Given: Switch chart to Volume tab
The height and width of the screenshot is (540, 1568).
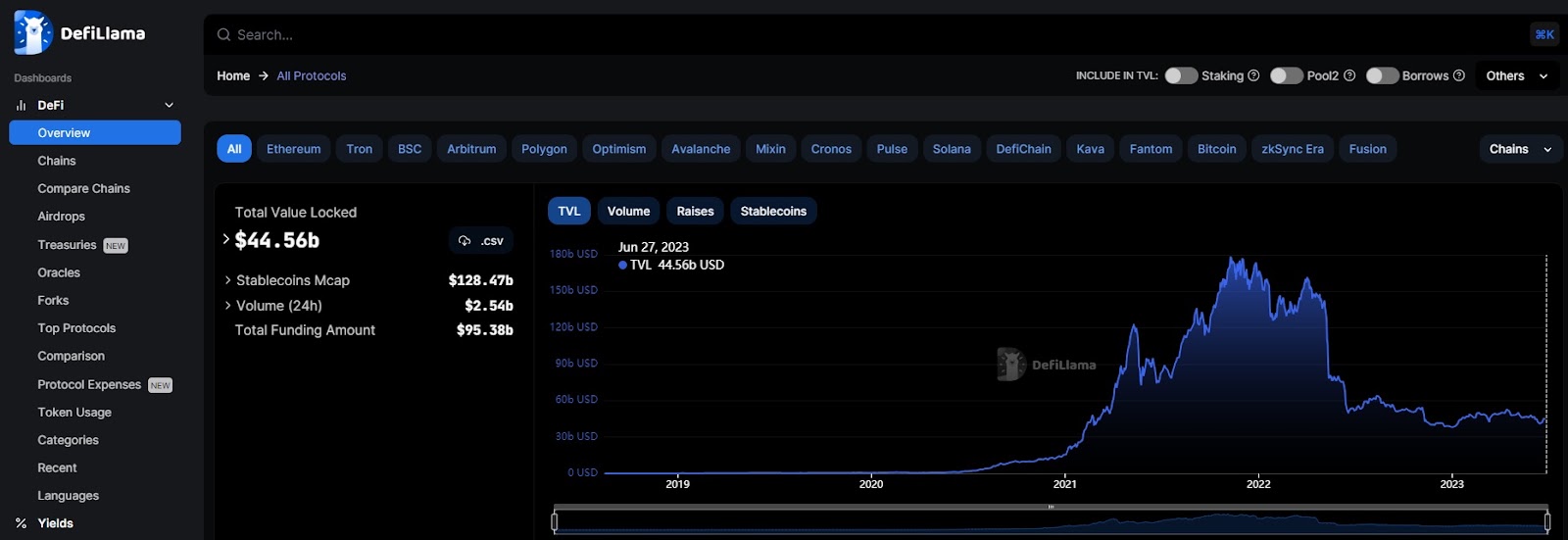Looking at the screenshot, I should tap(628, 211).
